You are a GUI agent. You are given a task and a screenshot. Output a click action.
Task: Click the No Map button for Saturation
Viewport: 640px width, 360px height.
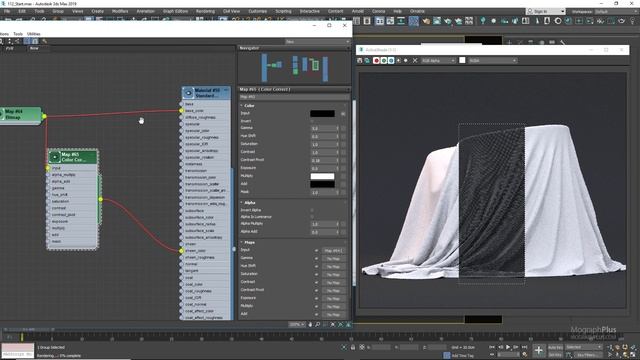pyautogui.click(x=333, y=275)
